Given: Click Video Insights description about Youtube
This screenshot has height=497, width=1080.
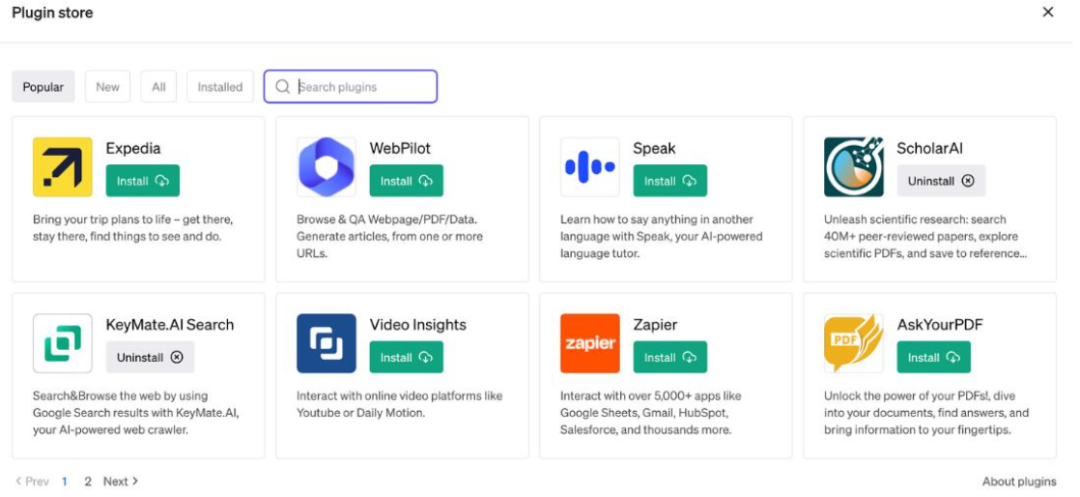Looking at the screenshot, I should 399,404.
